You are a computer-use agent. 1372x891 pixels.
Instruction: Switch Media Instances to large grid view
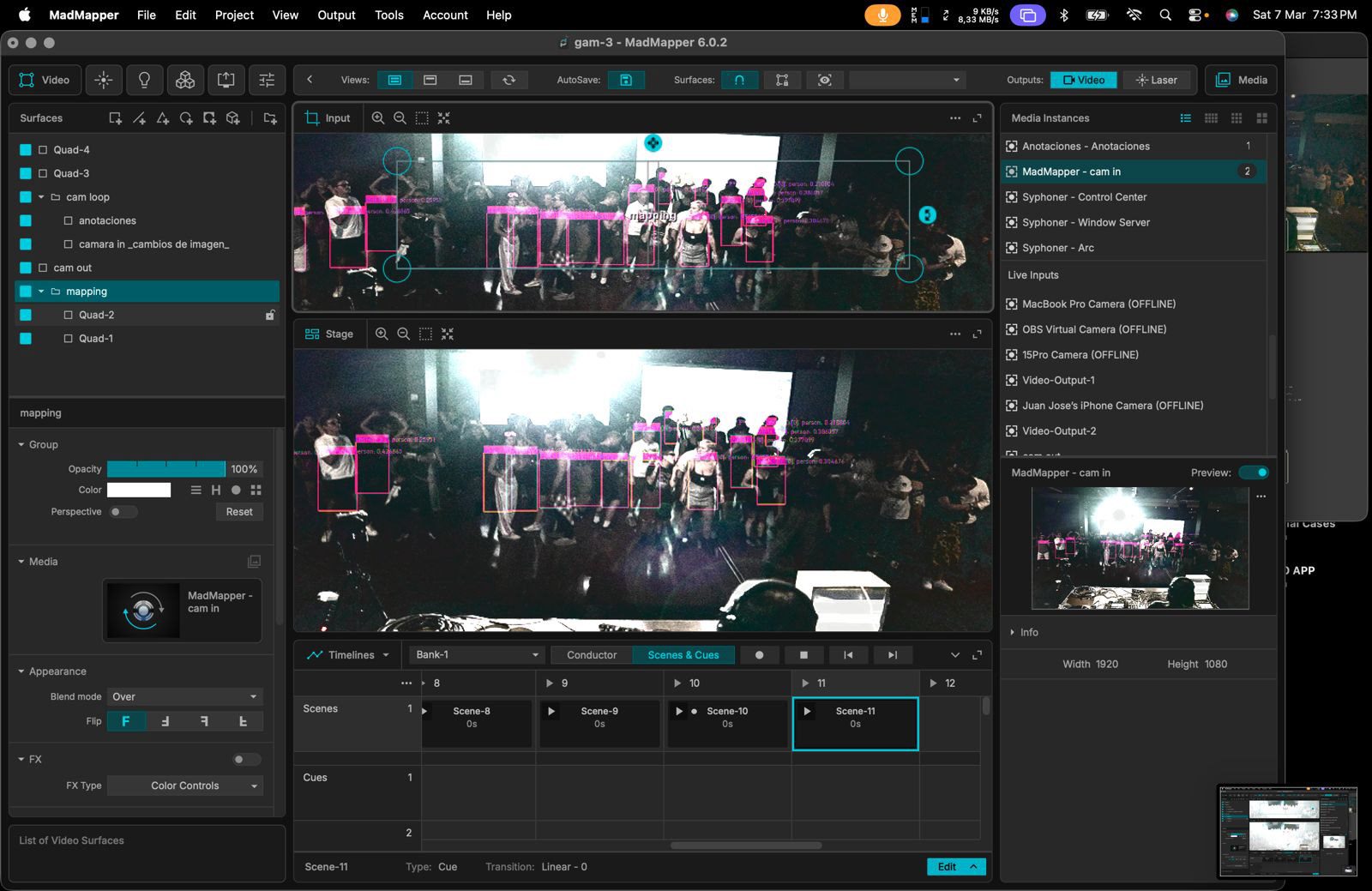[x=1261, y=118]
